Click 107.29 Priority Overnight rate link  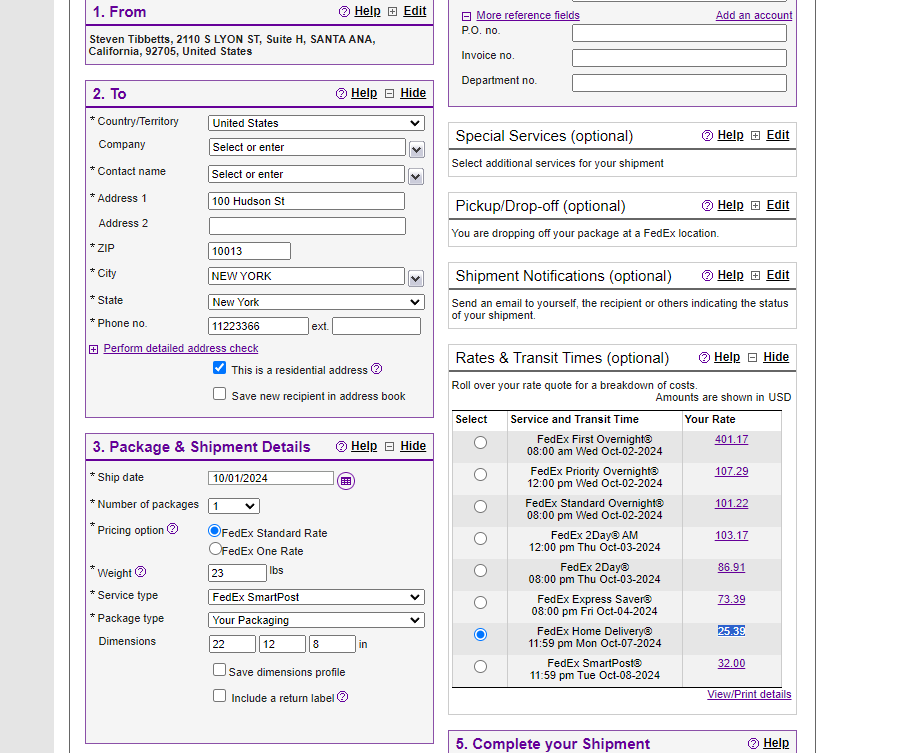(731, 471)
